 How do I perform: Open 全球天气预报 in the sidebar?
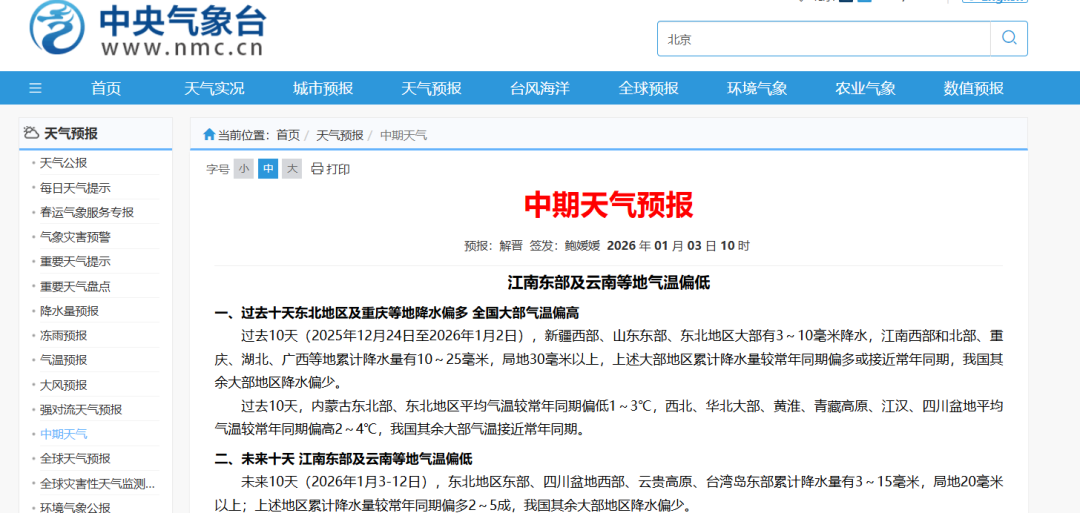75,459
